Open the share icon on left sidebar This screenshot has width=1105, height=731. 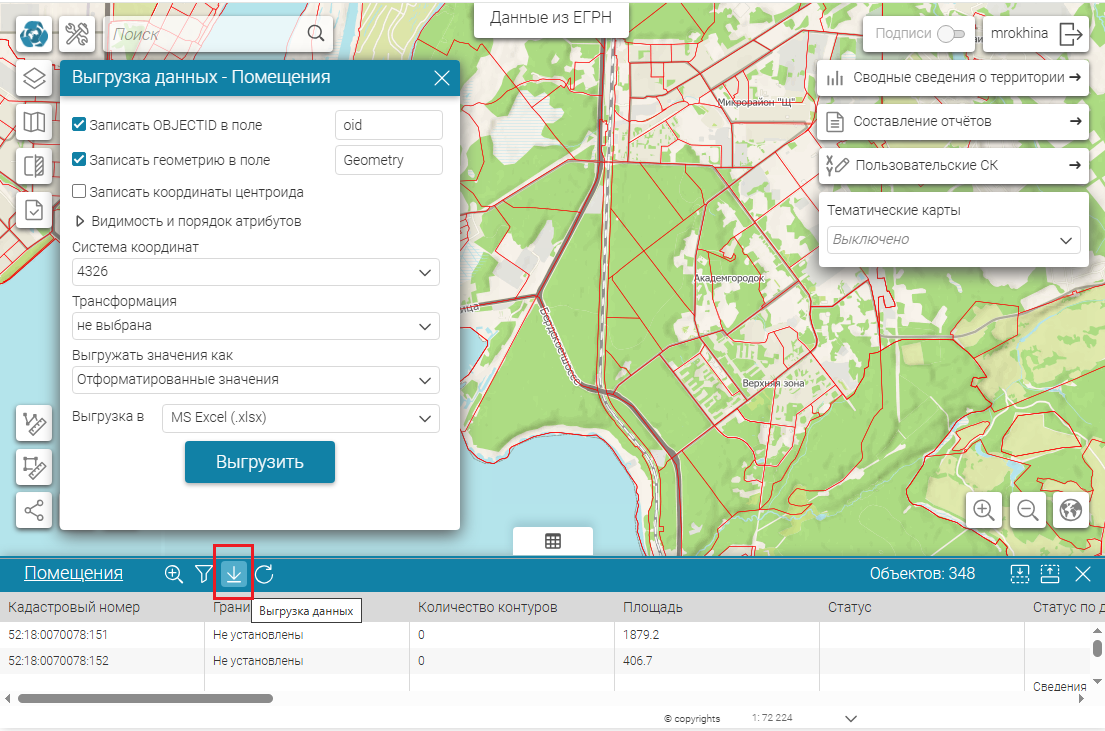[x=35, y=510]
